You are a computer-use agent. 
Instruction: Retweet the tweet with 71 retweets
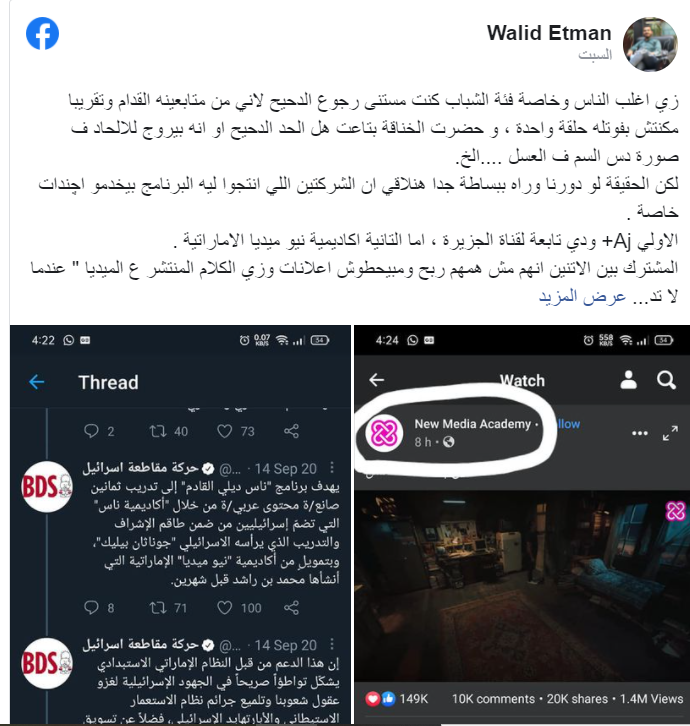(x=158, y=607)
